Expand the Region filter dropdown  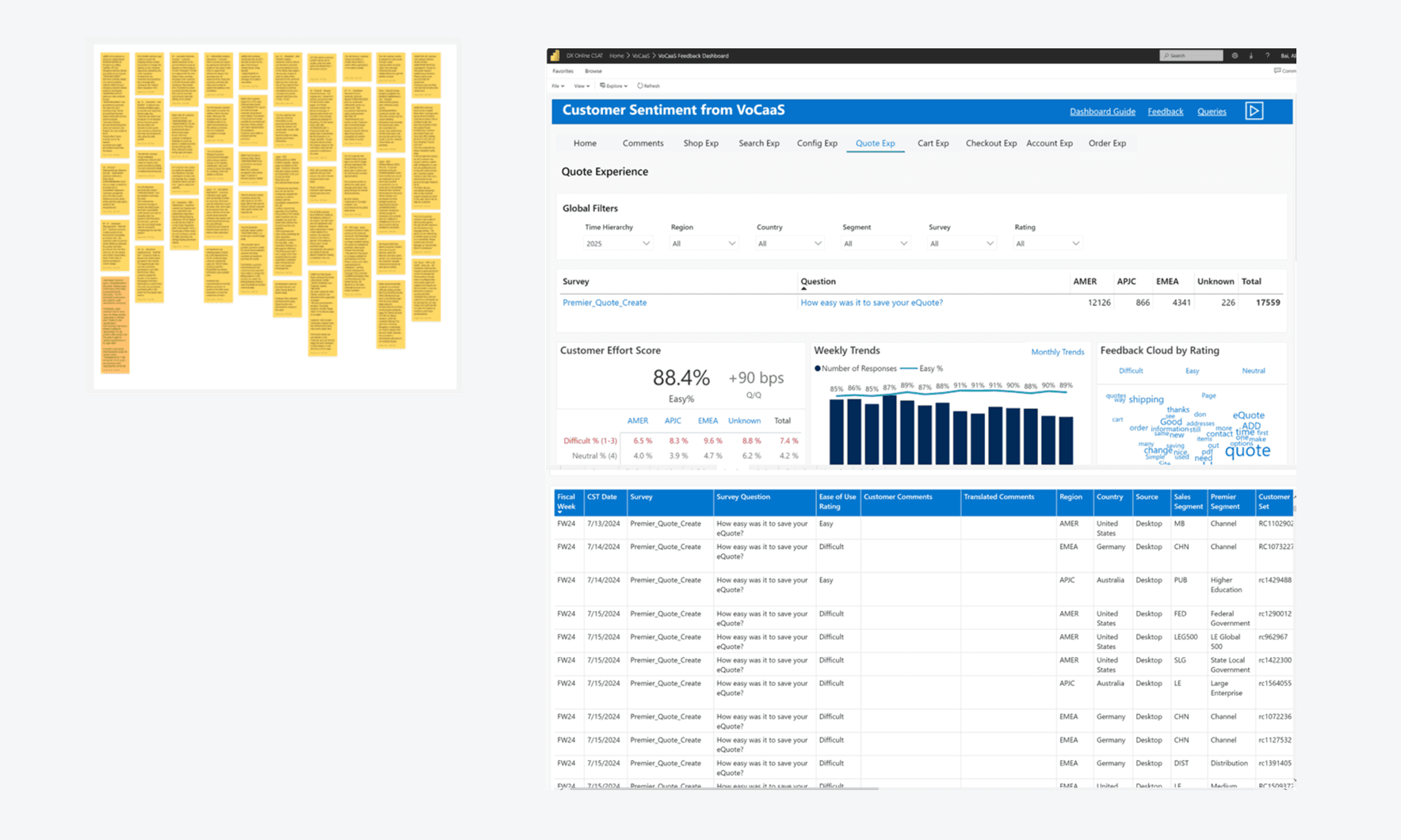coord(704,243)
